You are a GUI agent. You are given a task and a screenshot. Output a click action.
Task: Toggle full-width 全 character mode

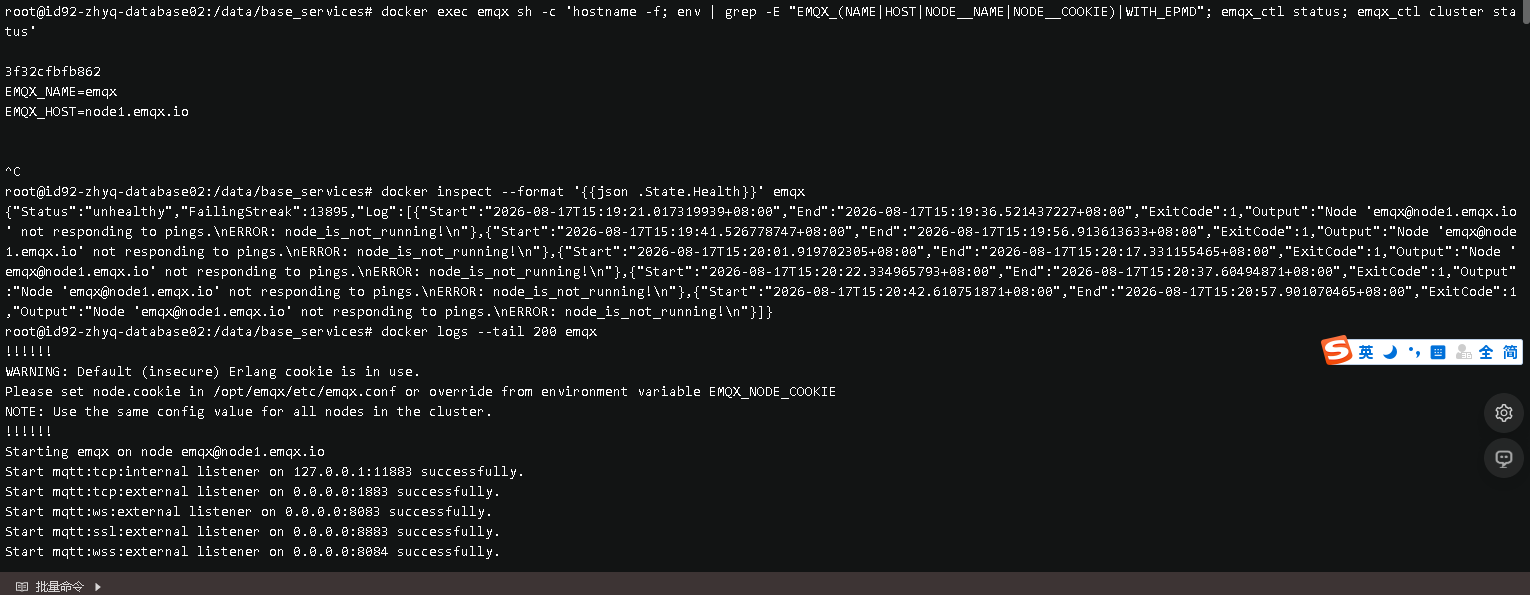click(1486, 352)
